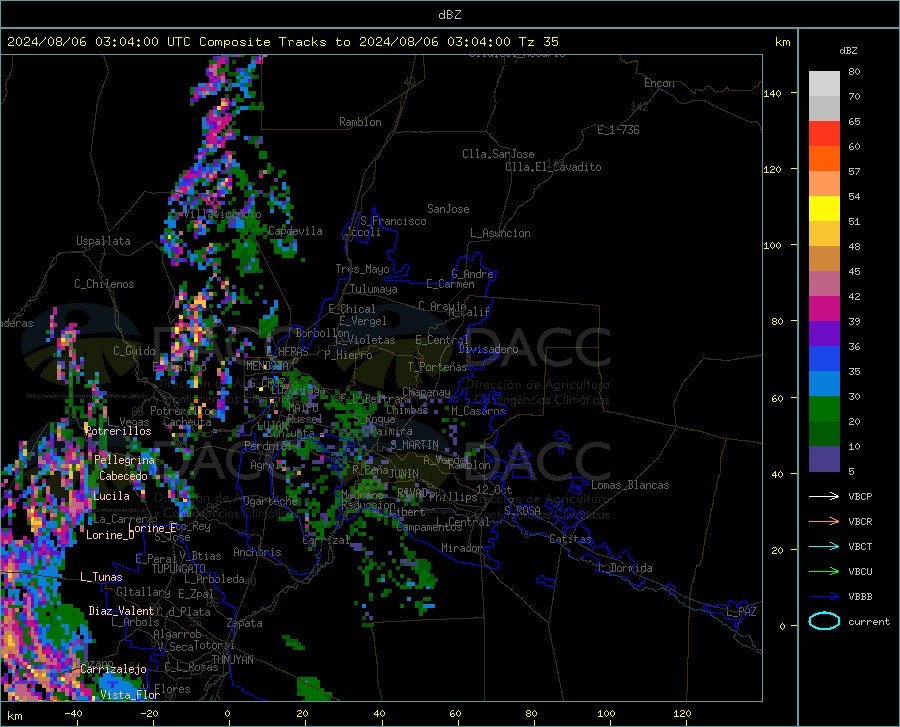Click the orange VBCR arrow legend icon
Viewport: 900px width, 727px height.
click(x=824, y=522)
